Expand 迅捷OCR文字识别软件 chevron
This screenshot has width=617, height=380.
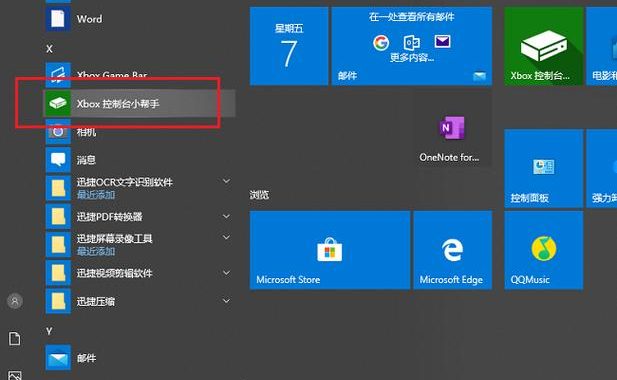(x=226, y=181)
